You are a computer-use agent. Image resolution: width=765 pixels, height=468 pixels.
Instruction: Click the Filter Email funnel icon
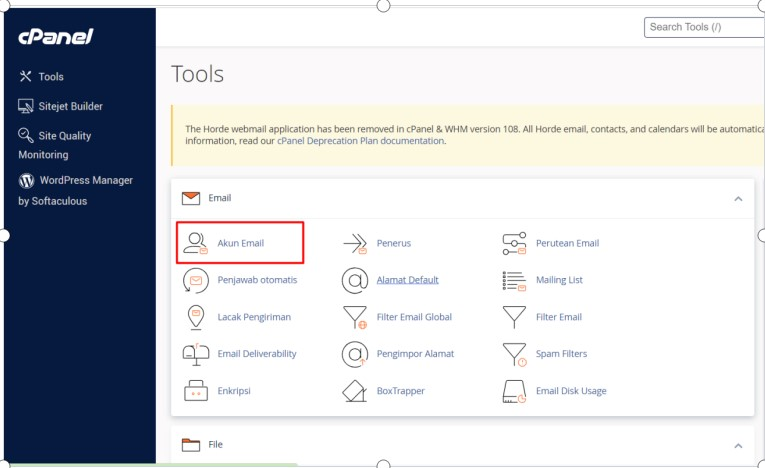tap(514, 317)
